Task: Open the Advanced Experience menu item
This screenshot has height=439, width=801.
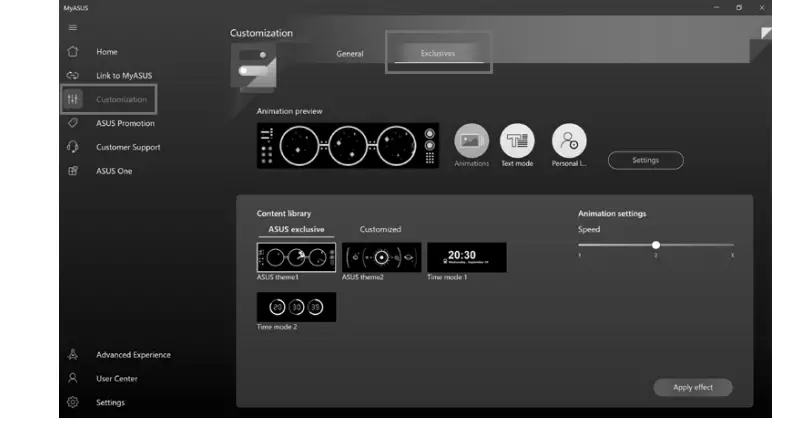Action: [x=133, y=355]
